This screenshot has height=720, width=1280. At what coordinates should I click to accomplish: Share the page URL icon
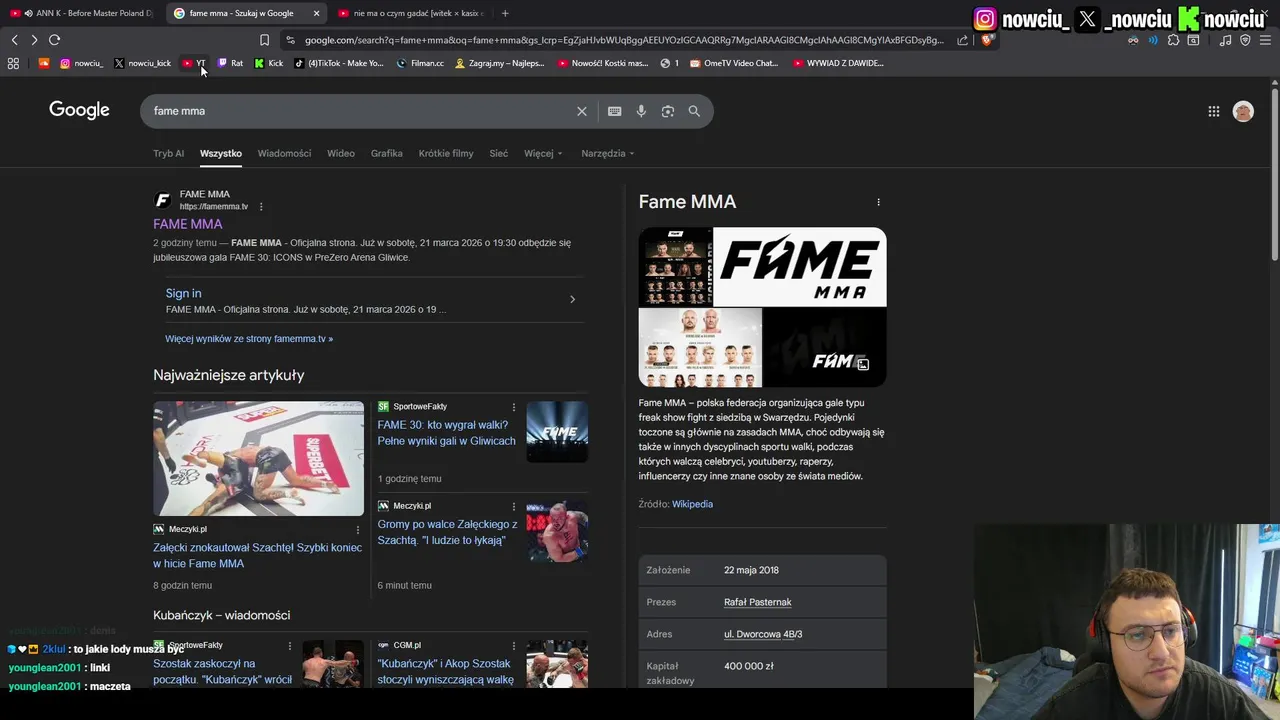point(962,40)
